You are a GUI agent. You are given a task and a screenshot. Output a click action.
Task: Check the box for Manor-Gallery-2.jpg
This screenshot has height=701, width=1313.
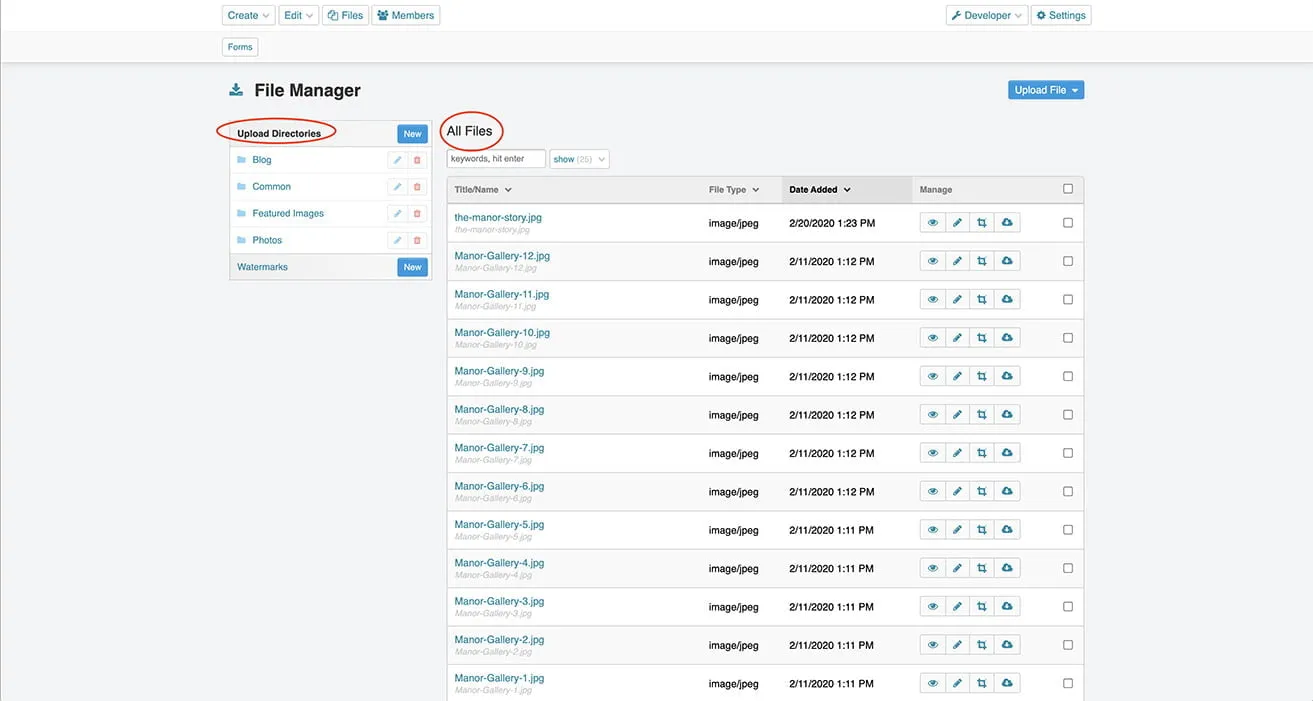click(1068, 645)
